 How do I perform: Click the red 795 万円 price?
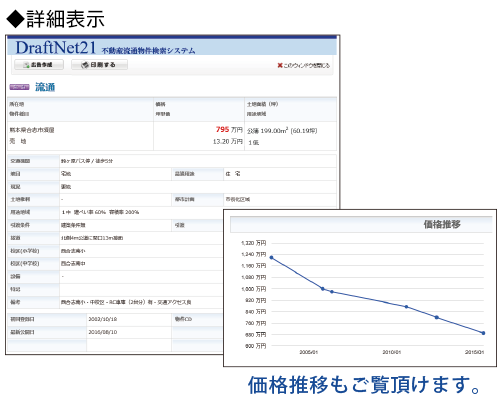pyautogui.click(x=229, y=130)
